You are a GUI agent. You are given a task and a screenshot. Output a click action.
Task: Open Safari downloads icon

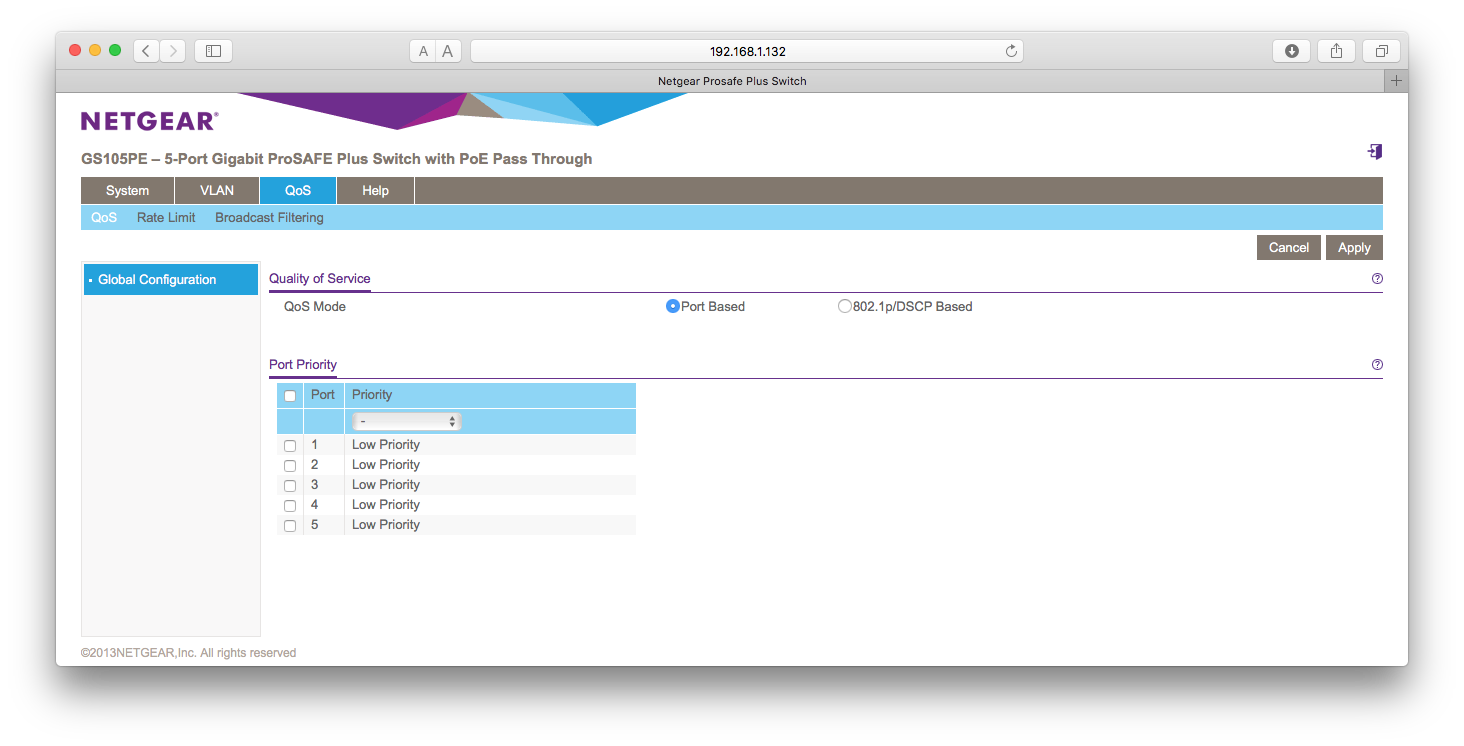pos(1291,51)
